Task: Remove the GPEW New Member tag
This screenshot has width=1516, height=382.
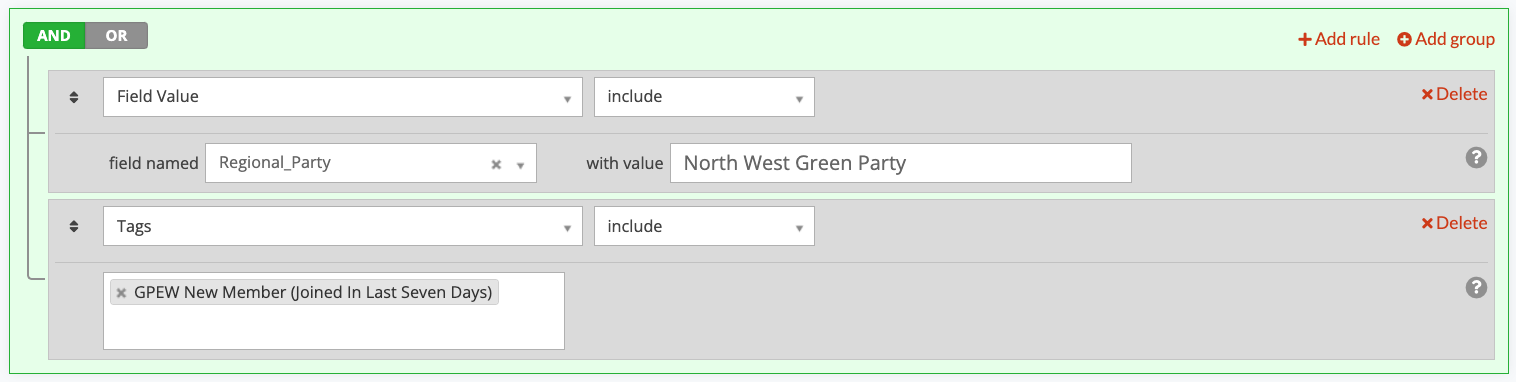Action: click(121, 293)
